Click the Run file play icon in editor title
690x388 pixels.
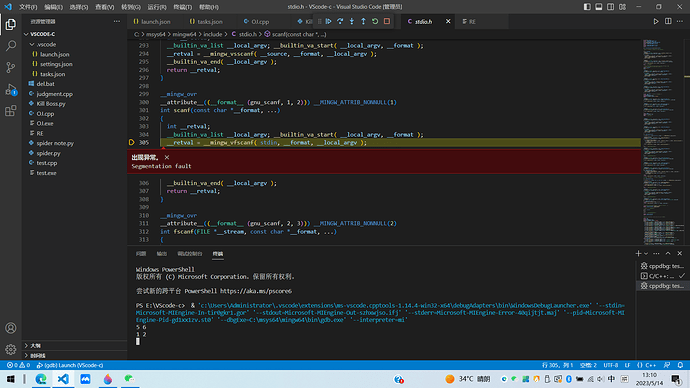coord(656,21)
